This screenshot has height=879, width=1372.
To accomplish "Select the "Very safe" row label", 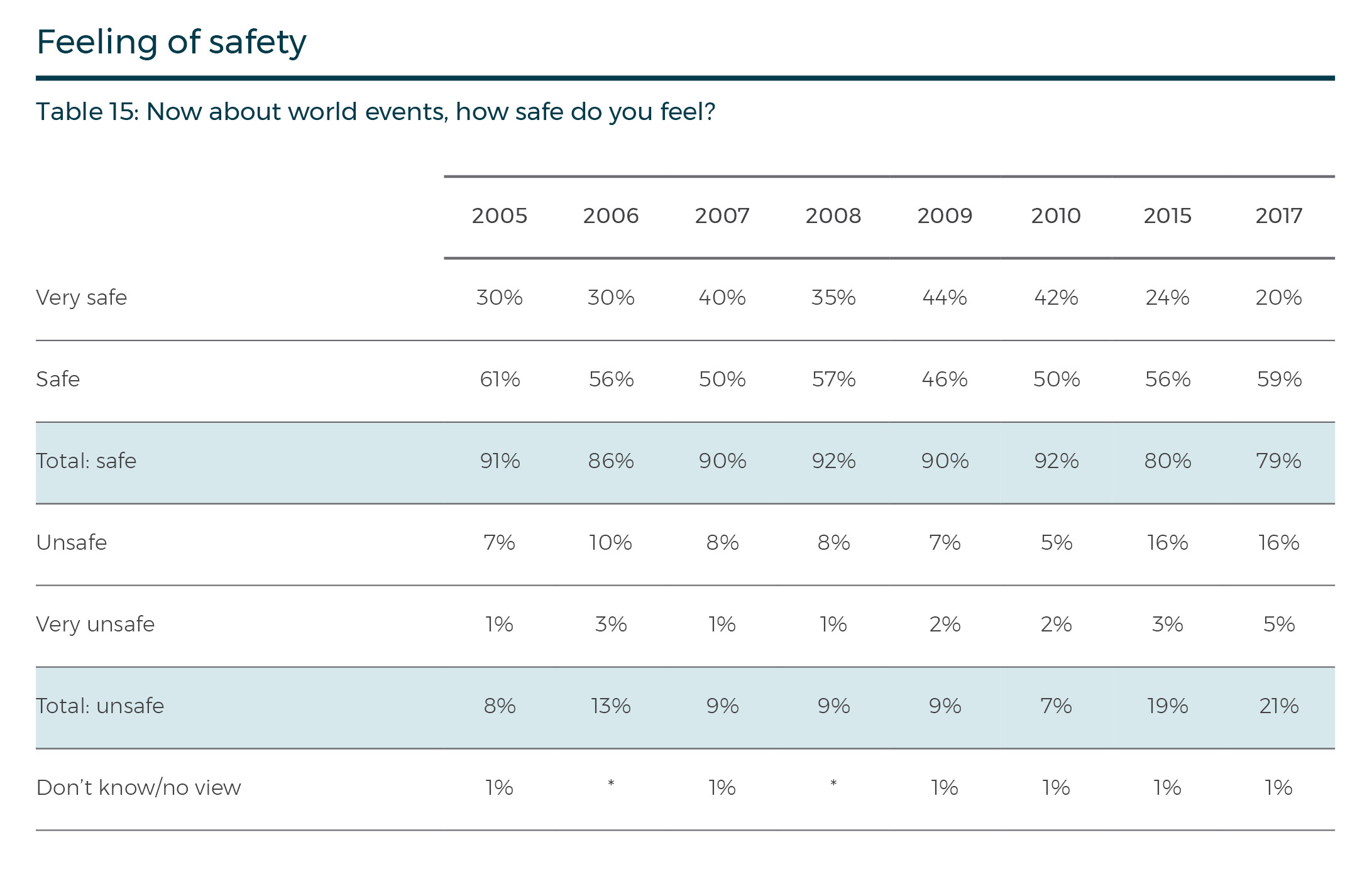I will tap(82, 298).
